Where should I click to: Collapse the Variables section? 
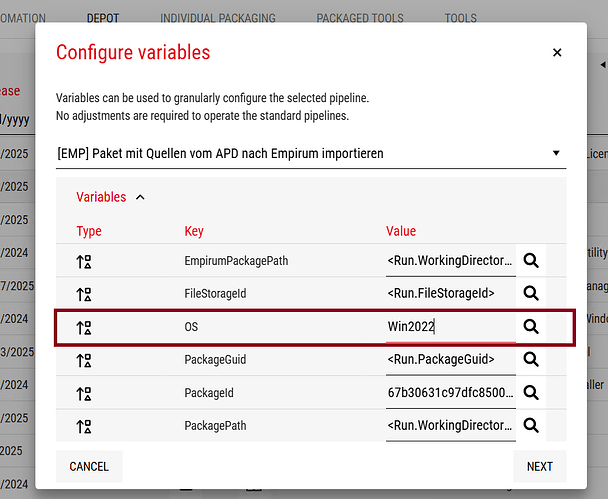[x=140, y=198]
